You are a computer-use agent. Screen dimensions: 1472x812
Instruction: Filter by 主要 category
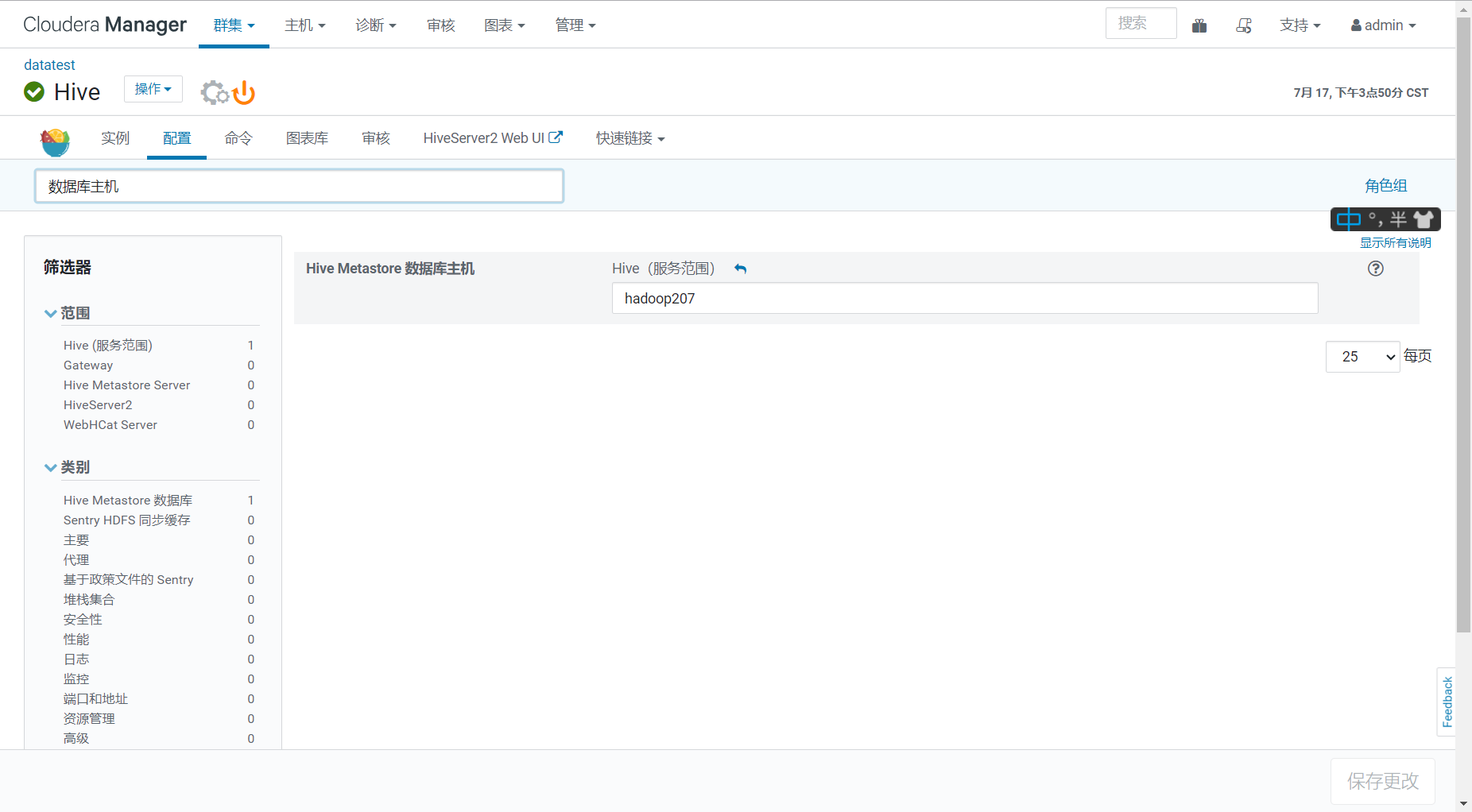76,540
